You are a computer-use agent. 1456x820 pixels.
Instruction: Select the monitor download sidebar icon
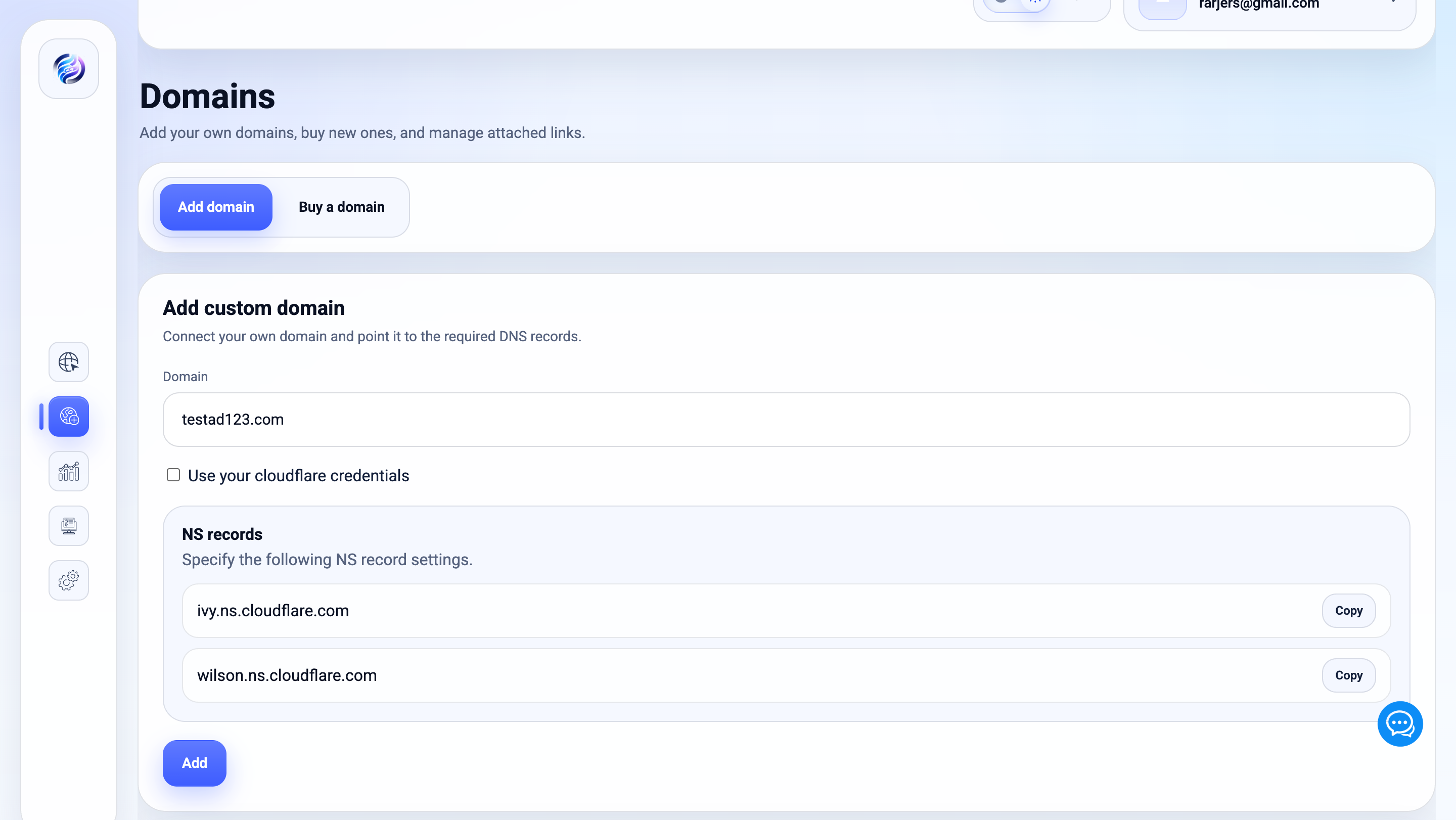coord(68,526)
